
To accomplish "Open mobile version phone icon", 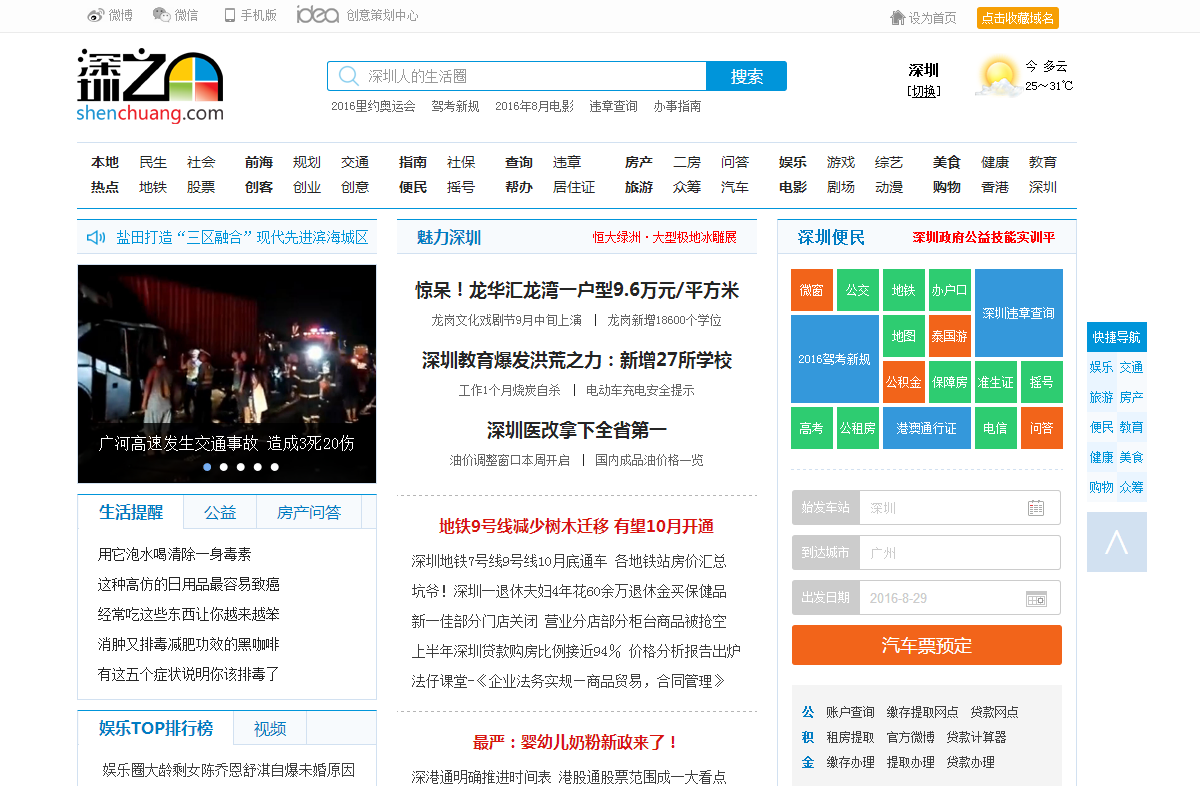I will click(230, 15).
